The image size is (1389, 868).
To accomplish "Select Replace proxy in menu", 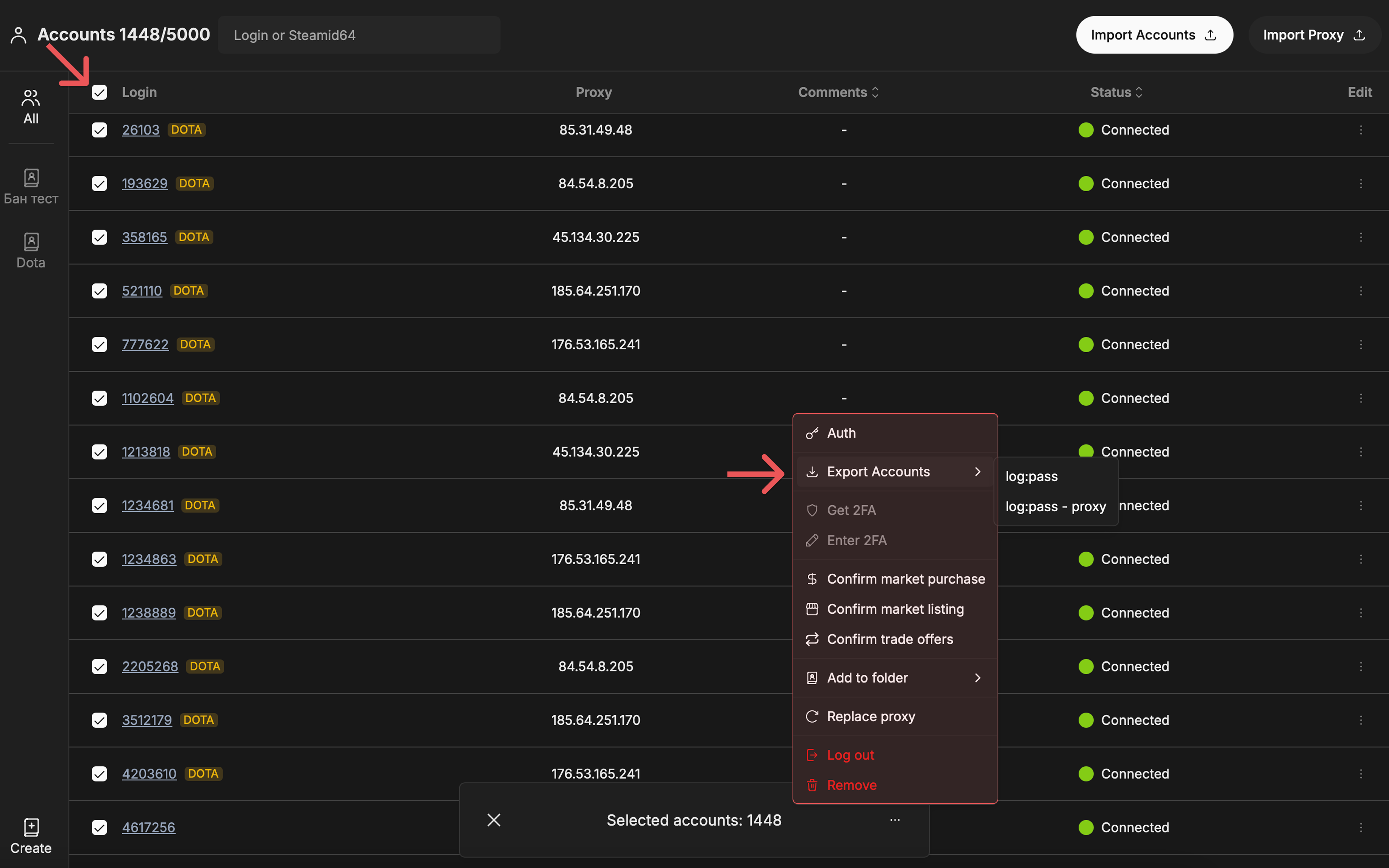I will coord(894,716).
